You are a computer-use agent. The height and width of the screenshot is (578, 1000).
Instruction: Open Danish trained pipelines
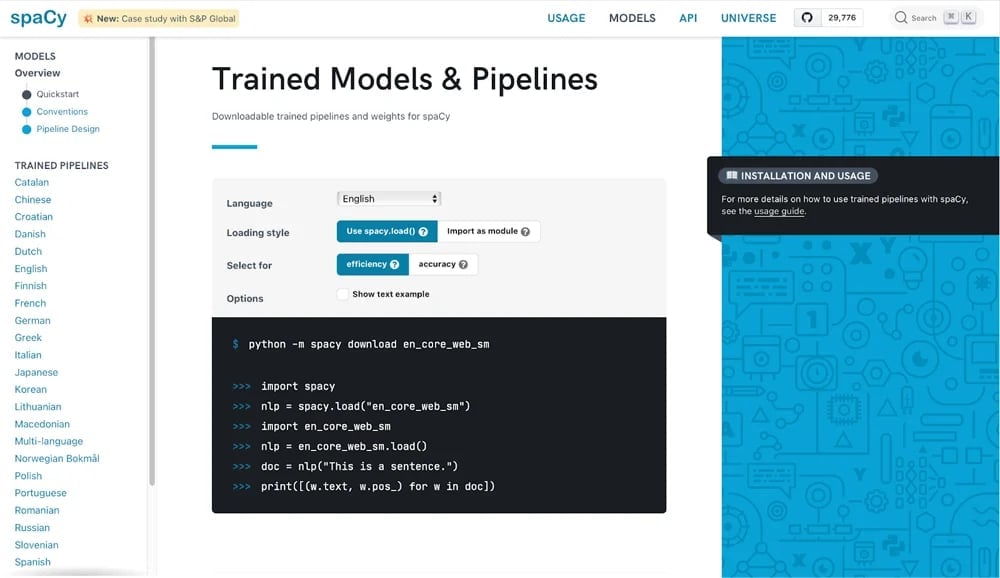[x=30, y=234]
